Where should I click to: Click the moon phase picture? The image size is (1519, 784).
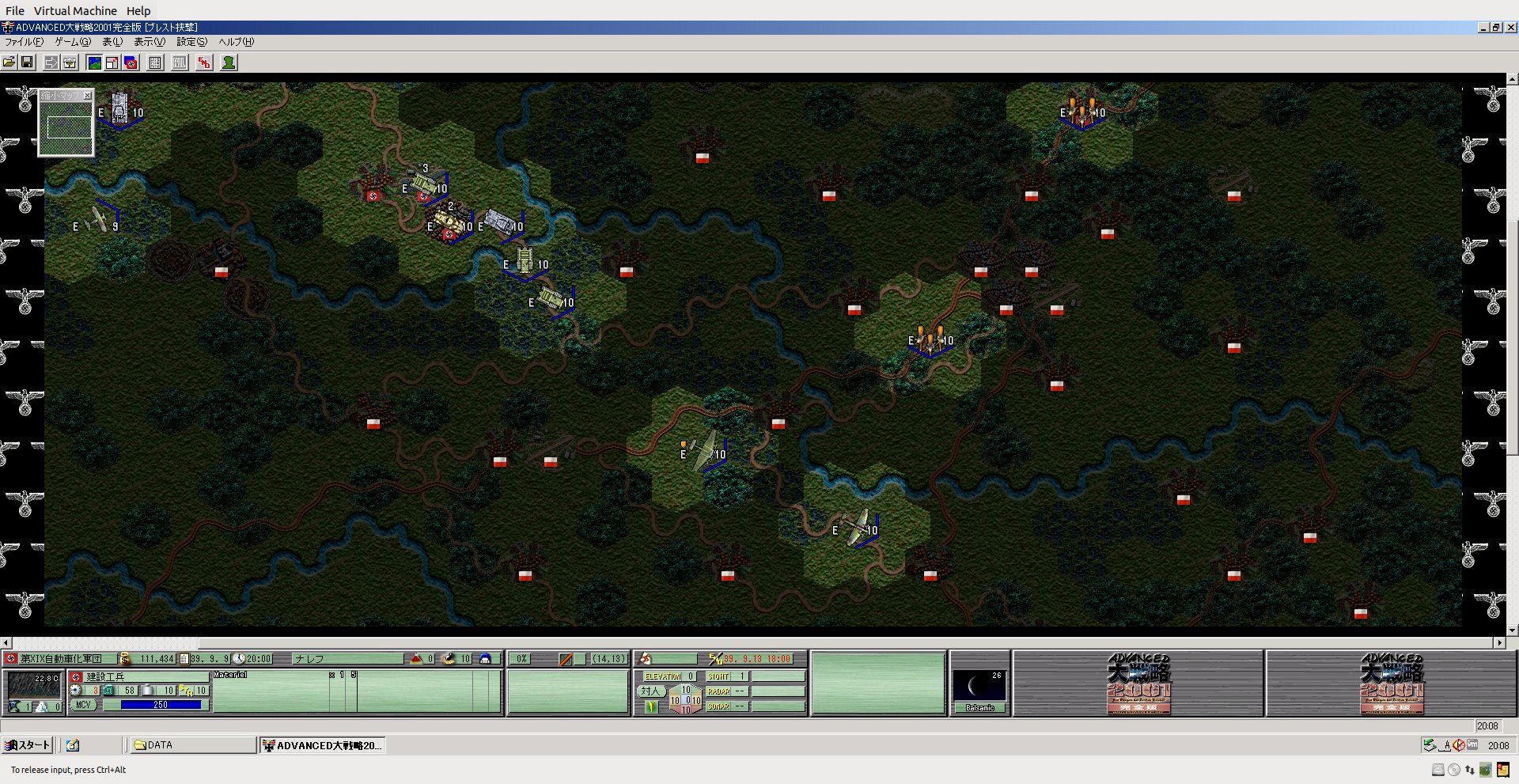click(979, 686)
